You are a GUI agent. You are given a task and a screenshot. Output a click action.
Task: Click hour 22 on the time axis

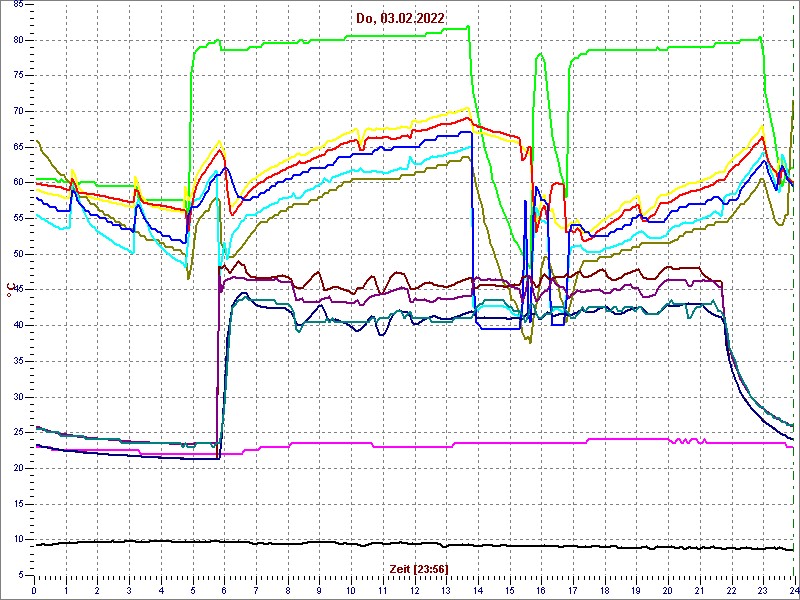pos(732,588)
